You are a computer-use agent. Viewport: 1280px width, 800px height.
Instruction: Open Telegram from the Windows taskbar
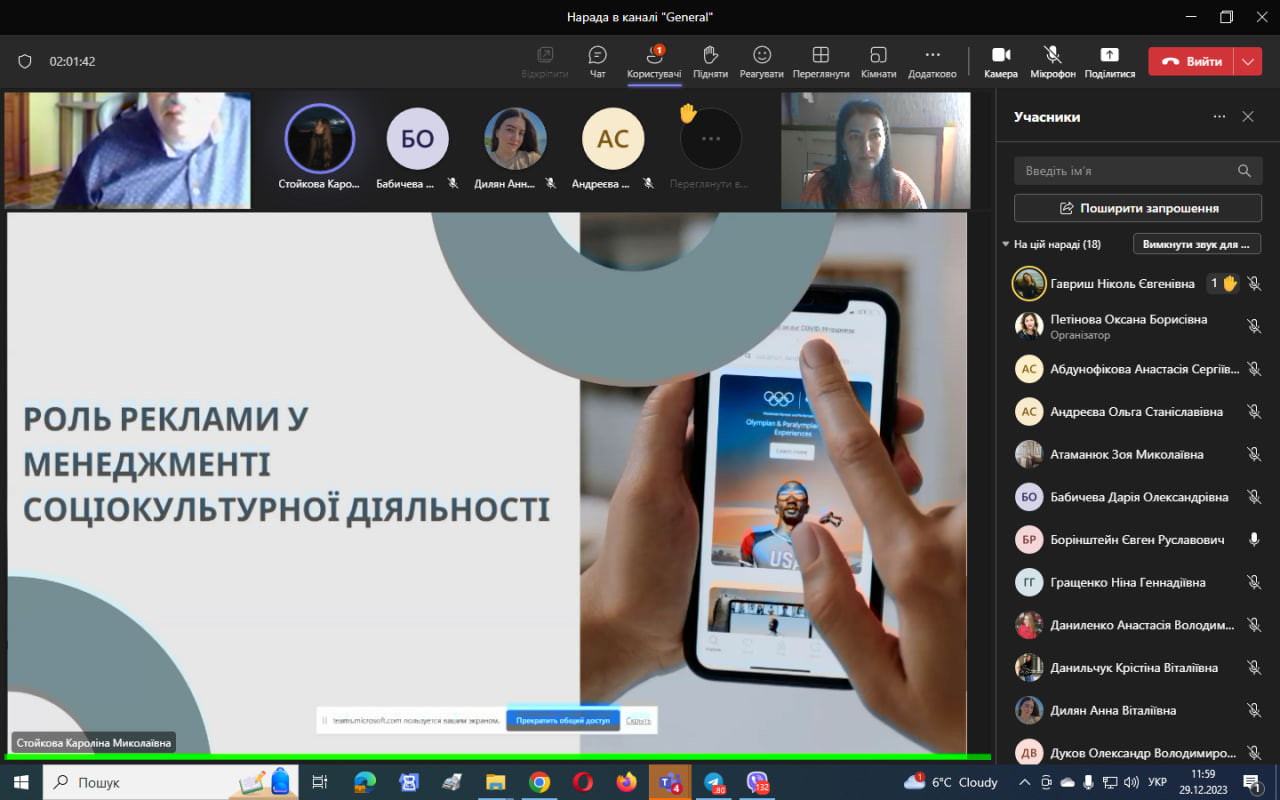point(714,782)
